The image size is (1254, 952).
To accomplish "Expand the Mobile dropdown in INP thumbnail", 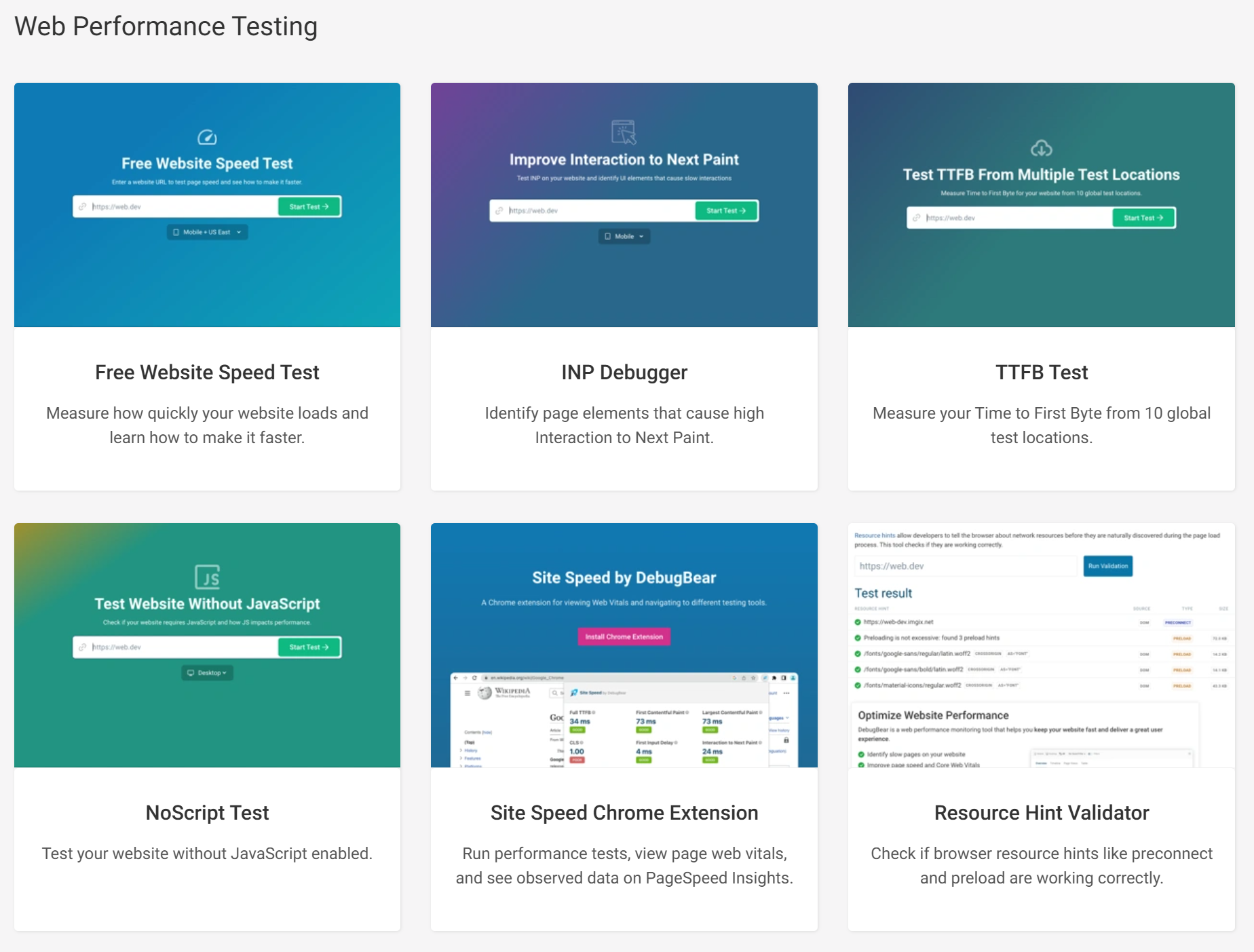I will 624,236.
